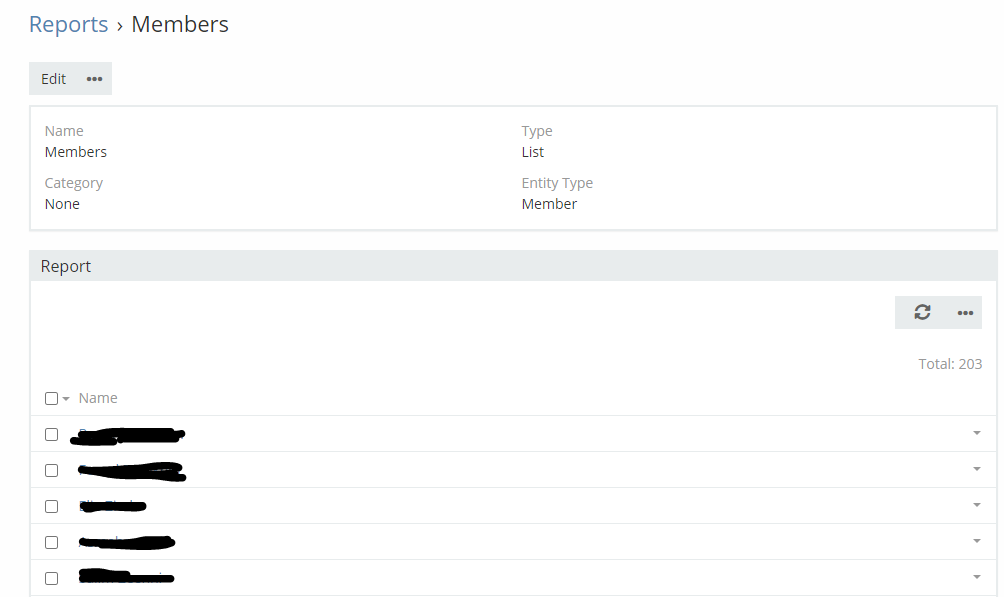Check the third member row checkbox
This screenshot has width=1004, height=597.
click(51, 506)
